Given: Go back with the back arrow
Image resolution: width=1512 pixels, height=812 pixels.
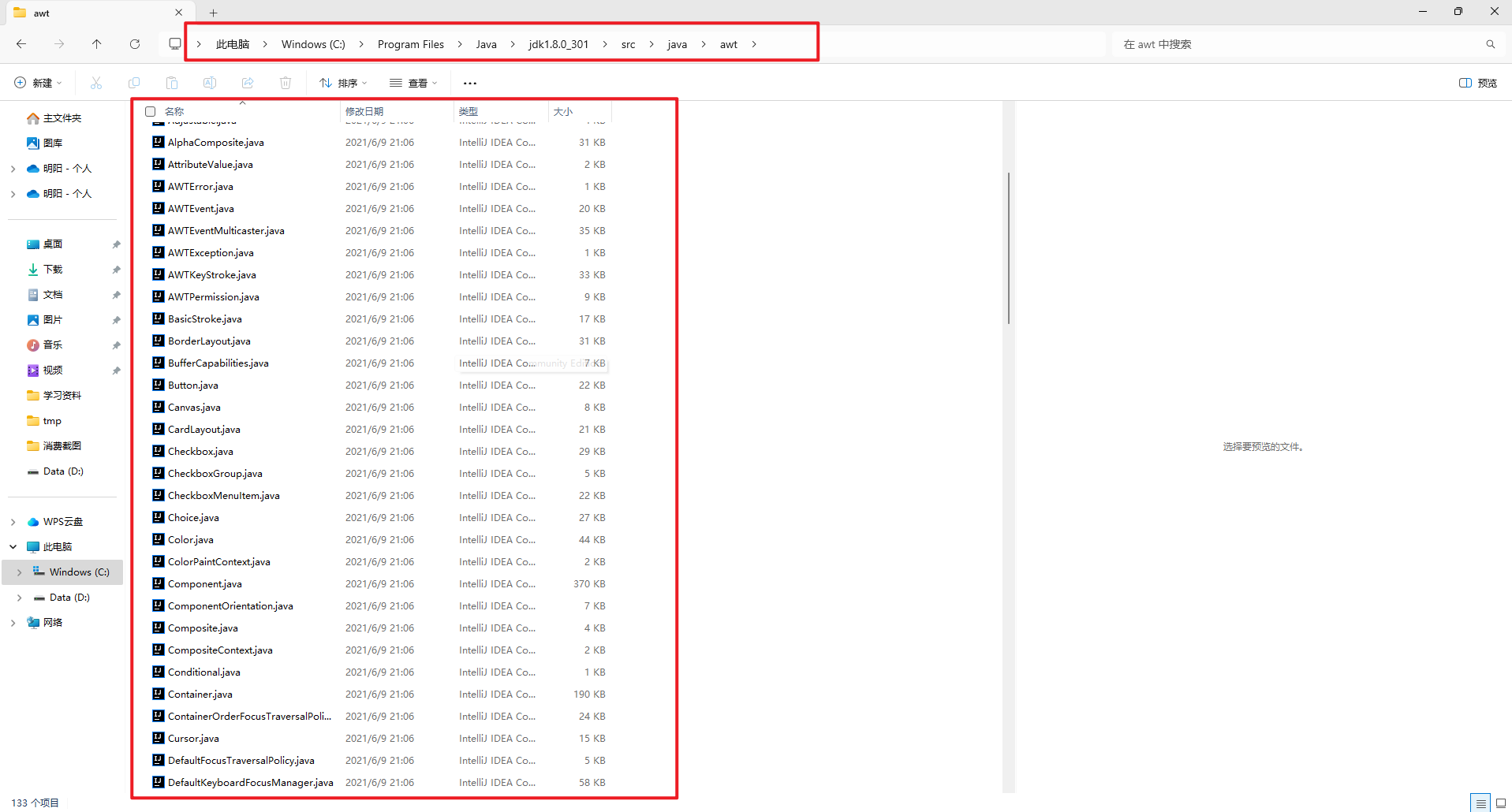Looking at the screenshot, I should pos(21,44).
